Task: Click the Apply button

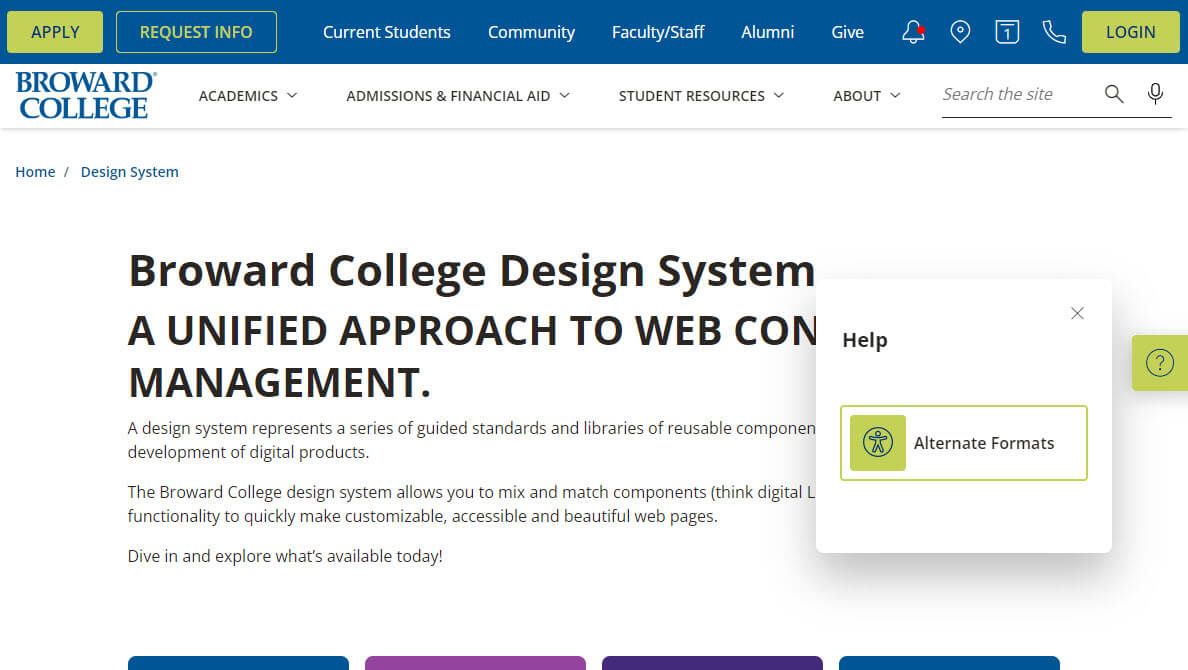Action: coord(55,32)
